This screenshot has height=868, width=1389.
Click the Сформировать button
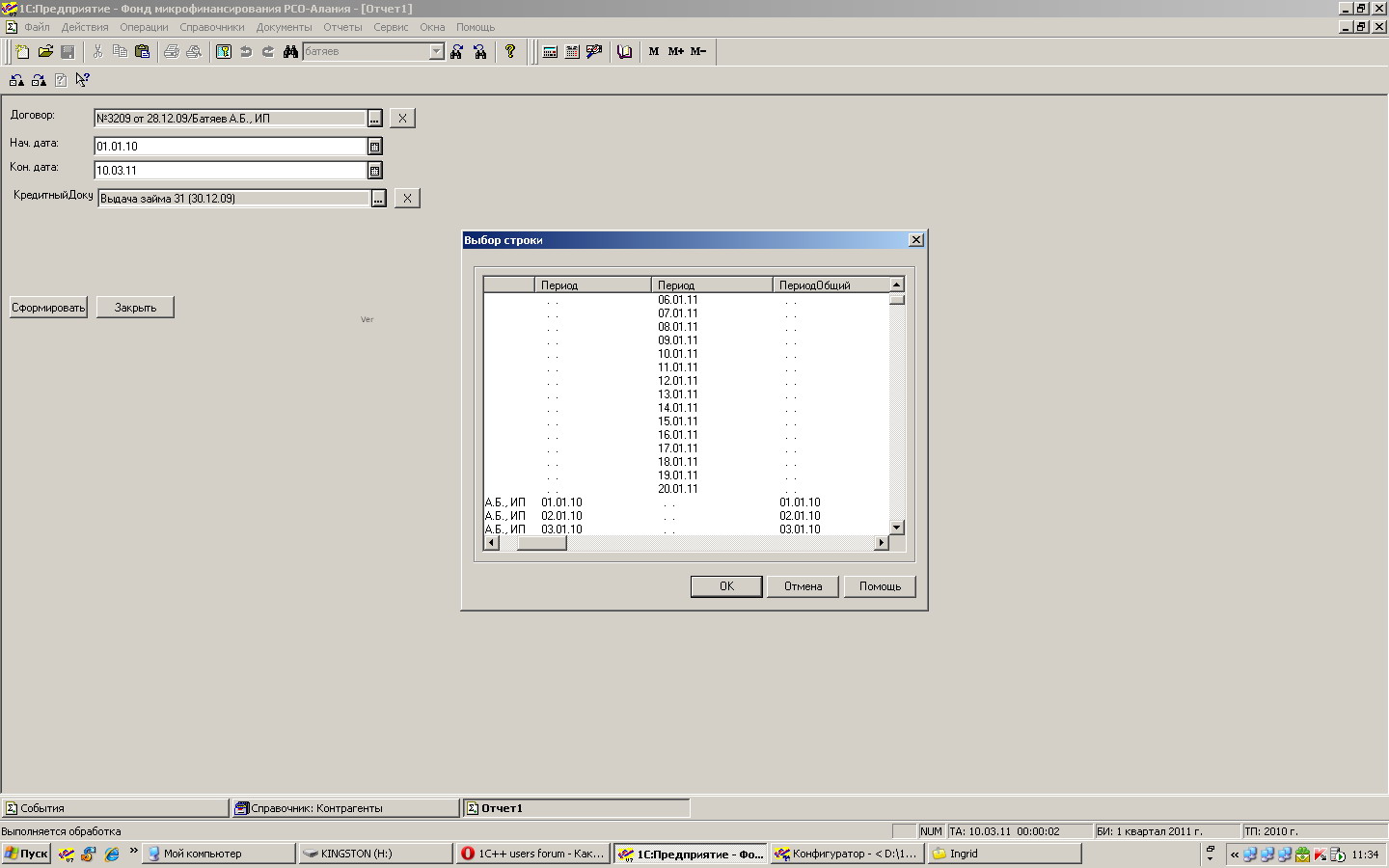tap(48, 308)
